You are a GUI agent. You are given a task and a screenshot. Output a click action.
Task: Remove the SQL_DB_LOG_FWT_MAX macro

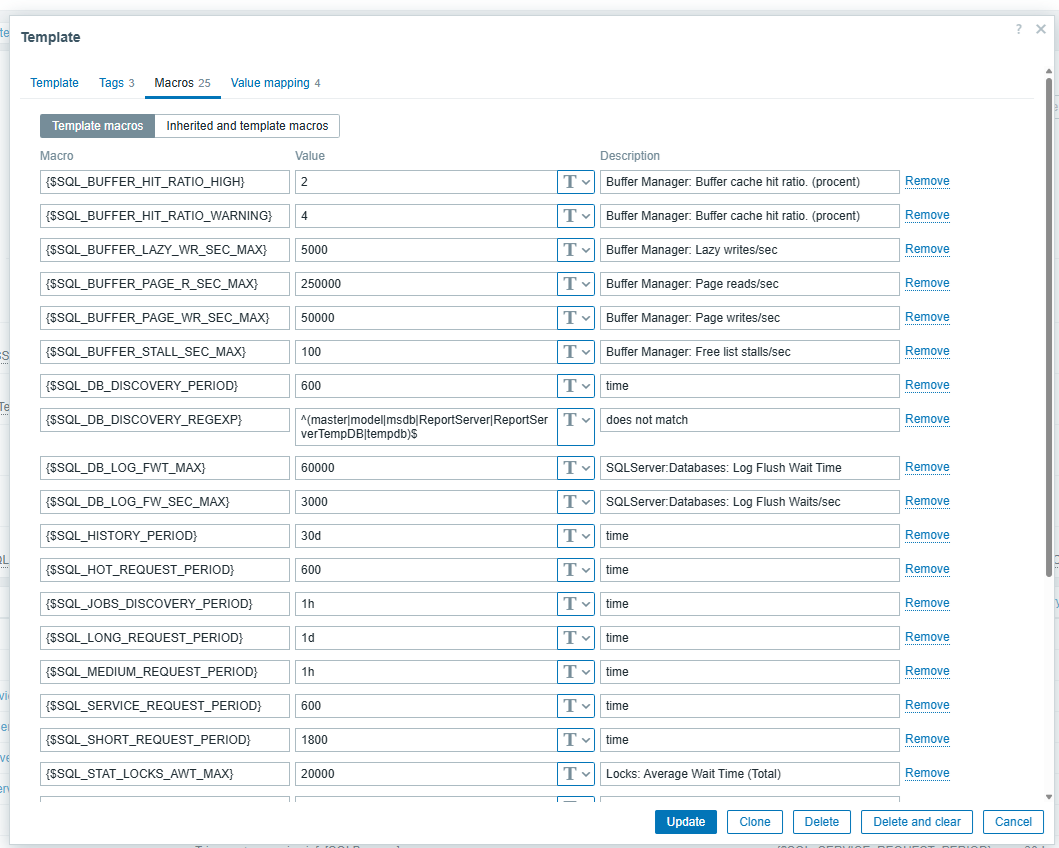[x=927, y=467]
